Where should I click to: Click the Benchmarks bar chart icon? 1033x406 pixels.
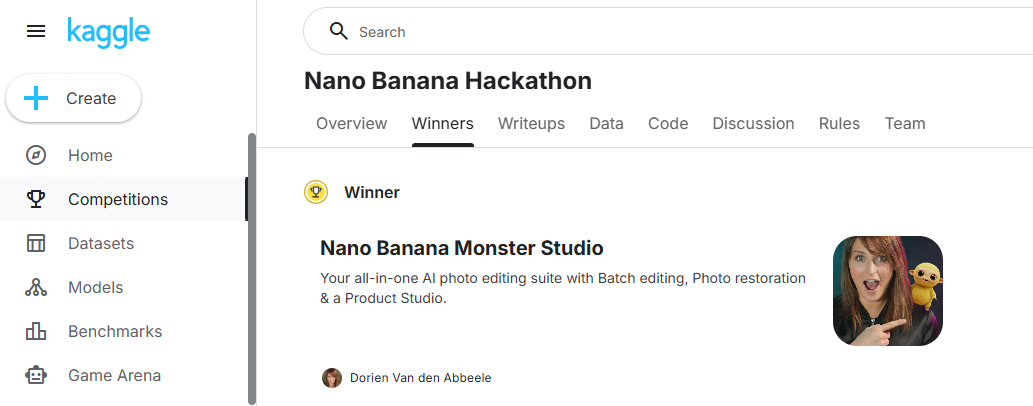36,332
